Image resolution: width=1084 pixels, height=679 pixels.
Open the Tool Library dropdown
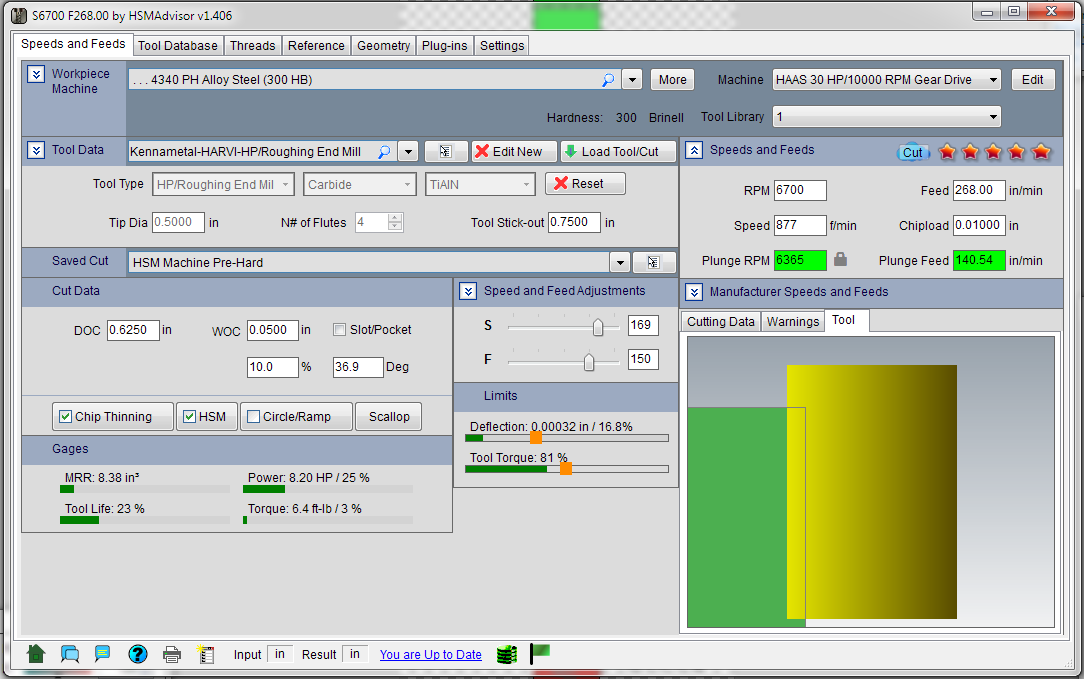tap(993, 117)
